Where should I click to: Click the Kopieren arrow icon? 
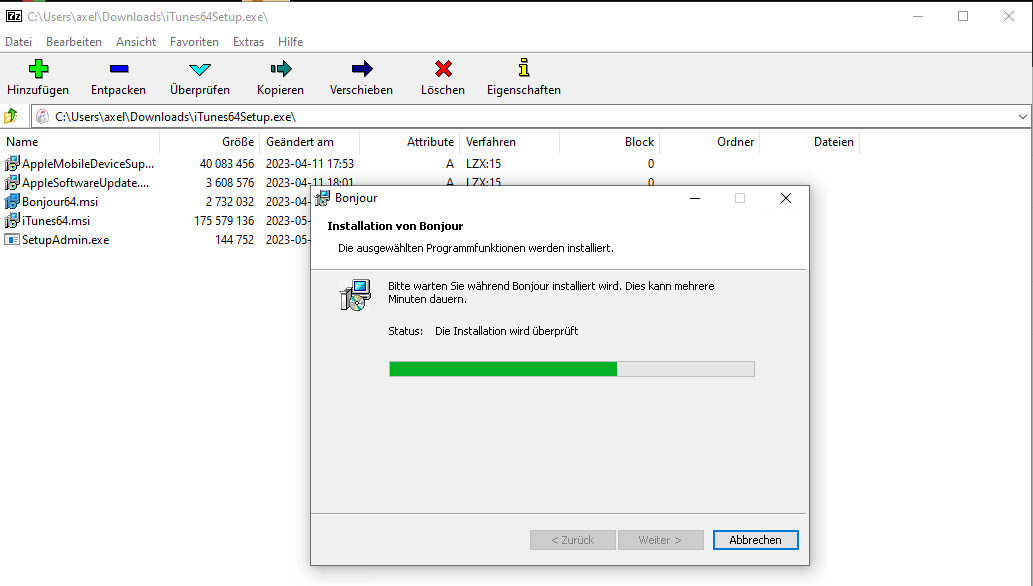click(281, 69)
